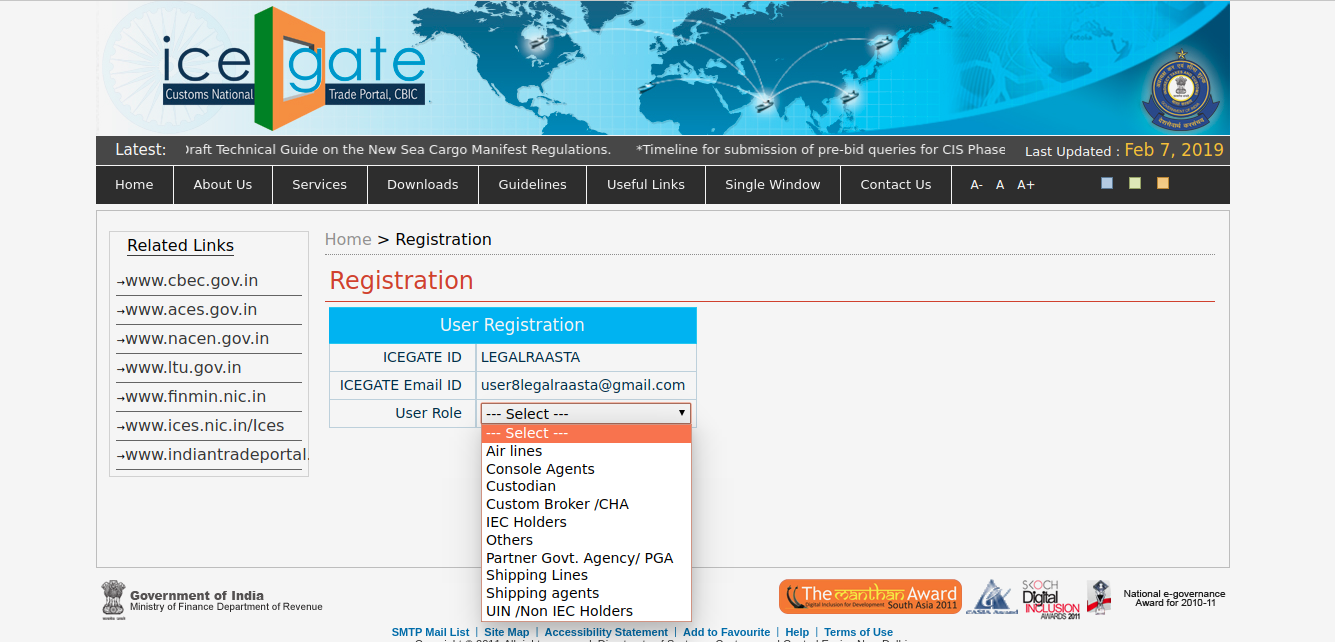Pick Shipping Lines from the role list
1335x642 pixels.
(537, 575)
